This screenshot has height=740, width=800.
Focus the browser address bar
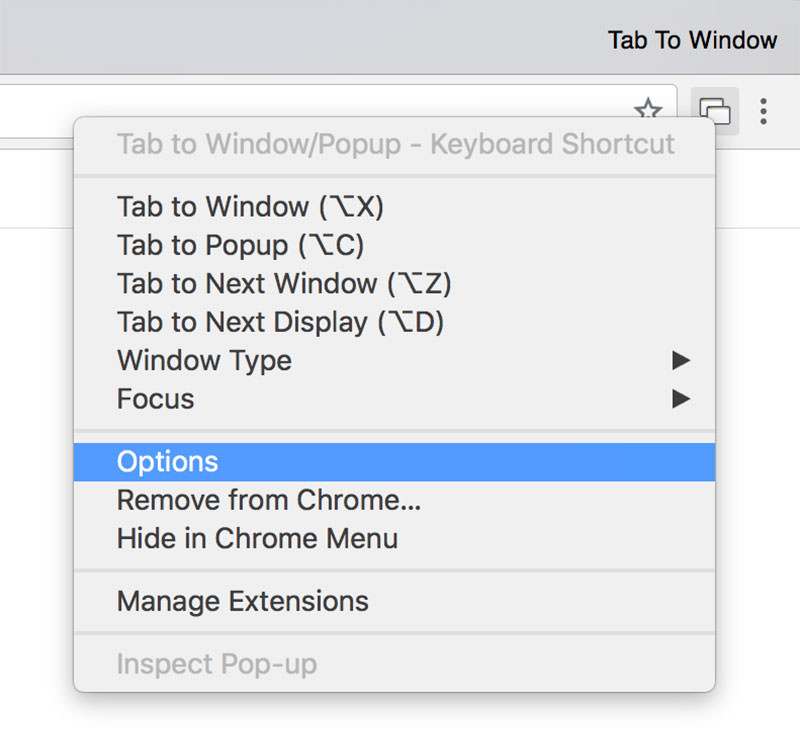click(300, 110)
